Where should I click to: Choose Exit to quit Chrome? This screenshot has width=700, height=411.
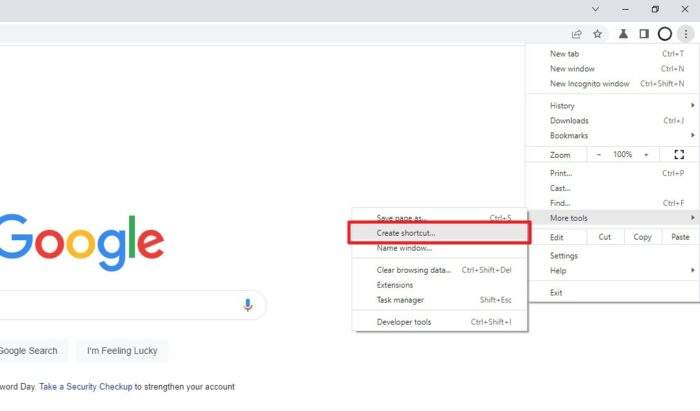612,293
